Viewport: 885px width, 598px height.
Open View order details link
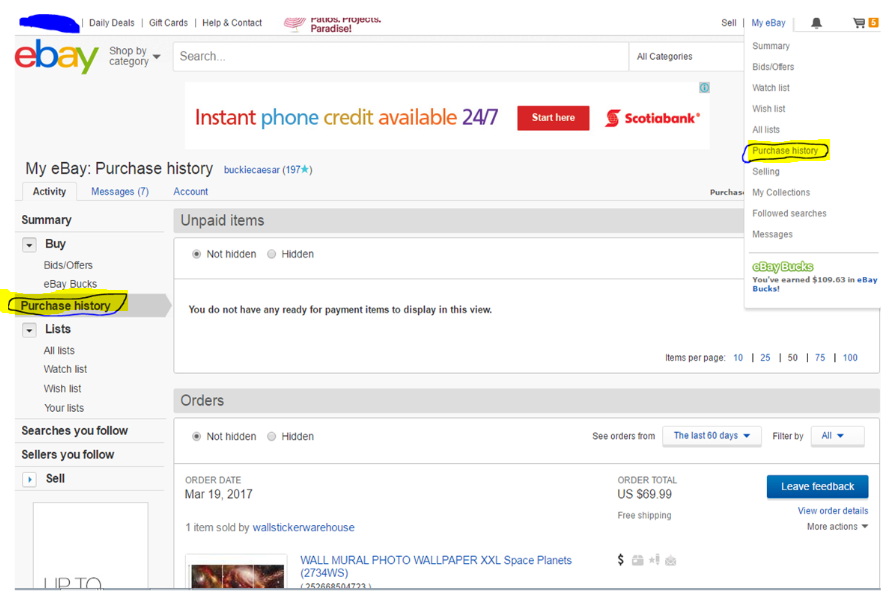coord(833,511)
